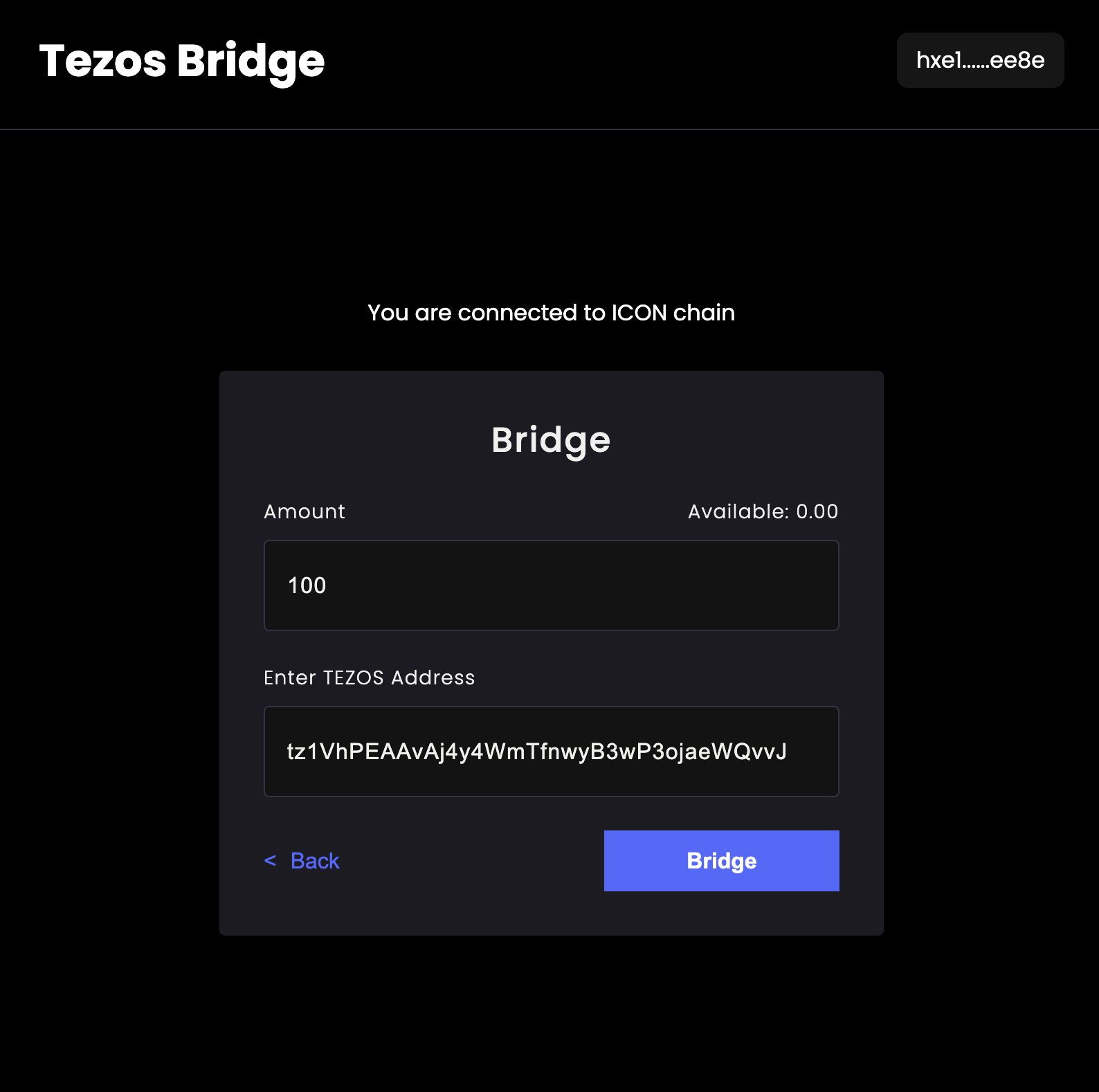Place cursor on the 100 amount value

307,585
